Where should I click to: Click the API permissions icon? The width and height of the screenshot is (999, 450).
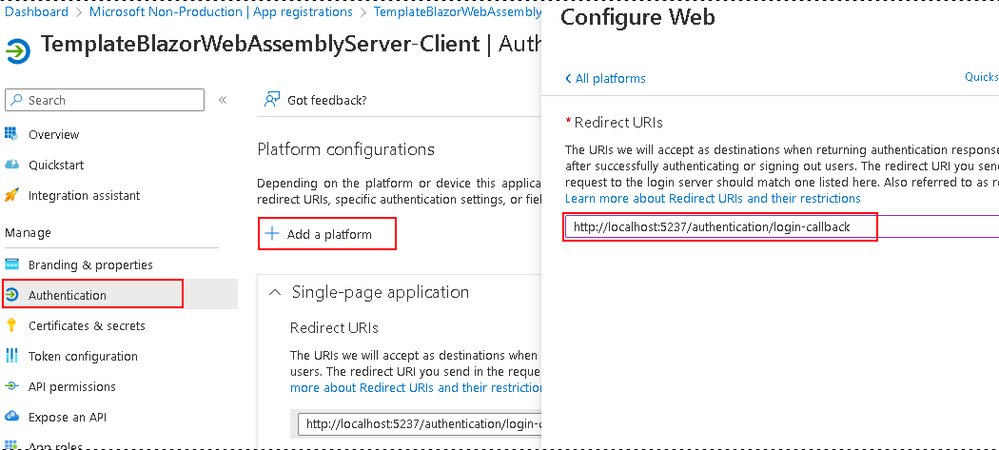11,386
